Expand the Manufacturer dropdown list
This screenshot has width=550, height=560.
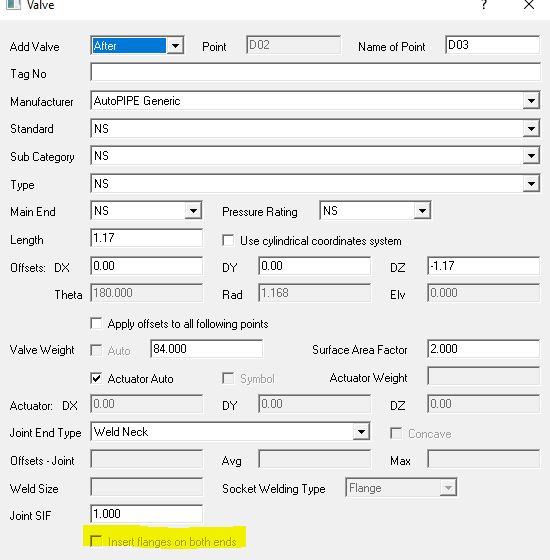point(531,101)
